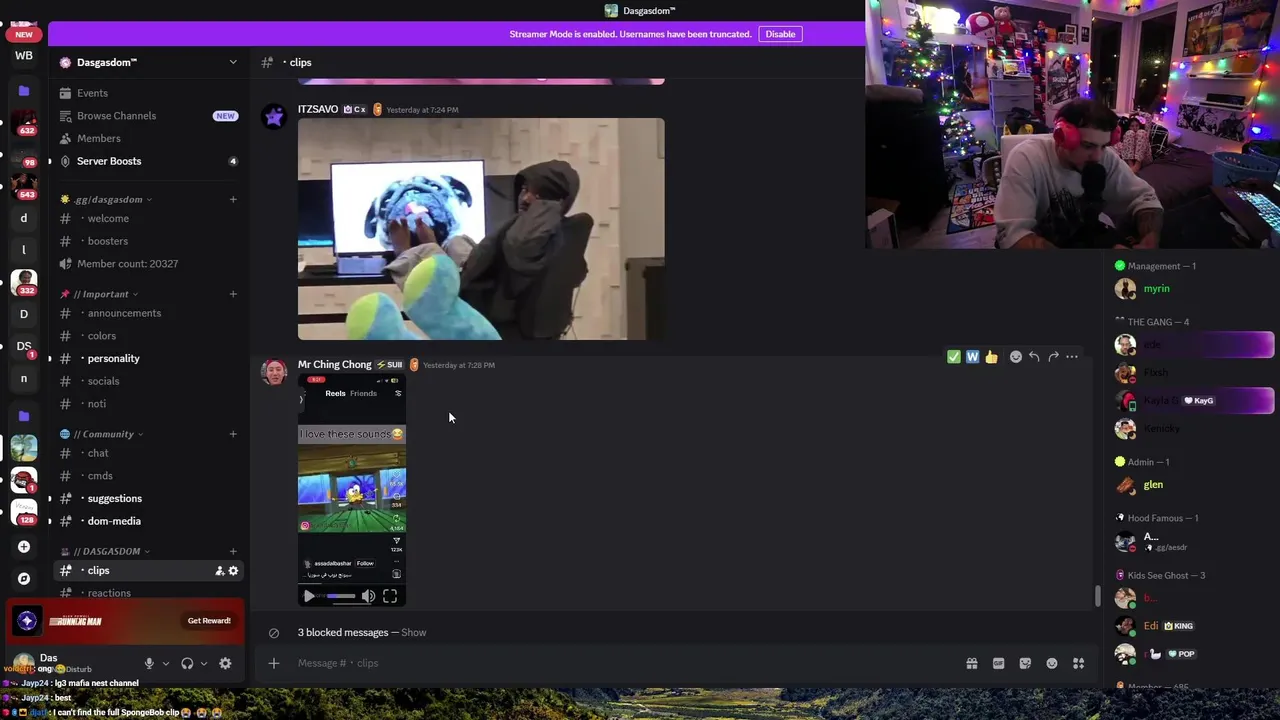The width and height of the screenshot is (1280, 720).
Task: Open ITZSAVO's profile name
Action: (318, 109)
